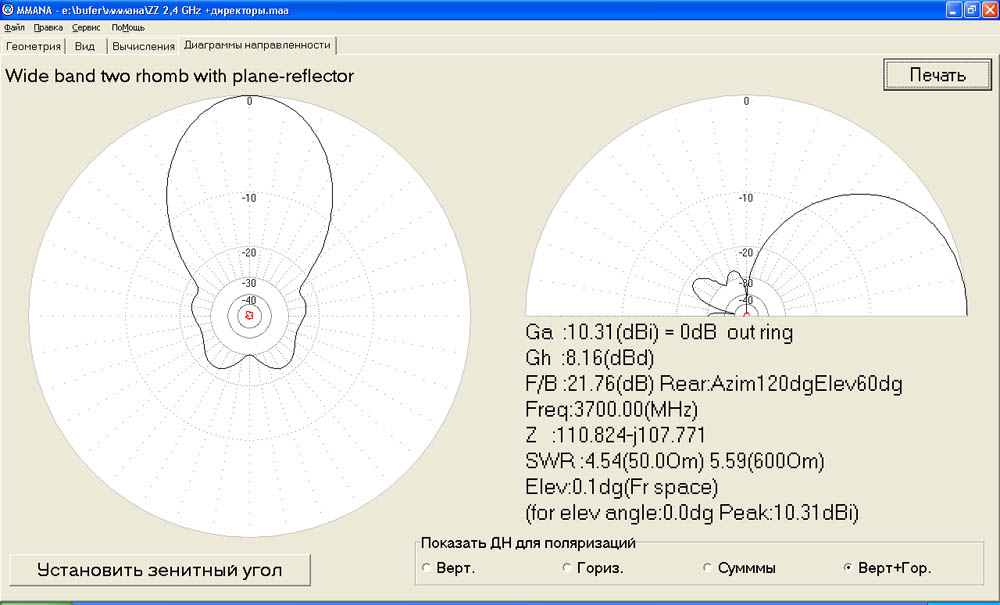
Task: Click the Печать button
Action: pyautogui.click(x=937, y=75)
